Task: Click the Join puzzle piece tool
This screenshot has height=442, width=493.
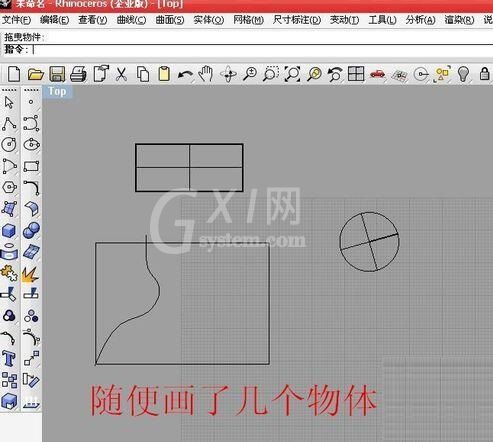Action: [9, 273]
